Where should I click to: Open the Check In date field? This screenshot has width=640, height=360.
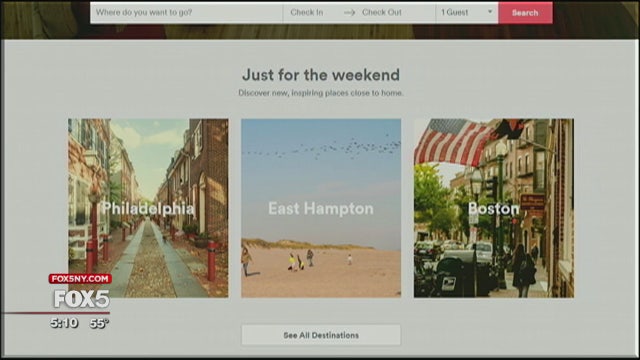point(307,13)
